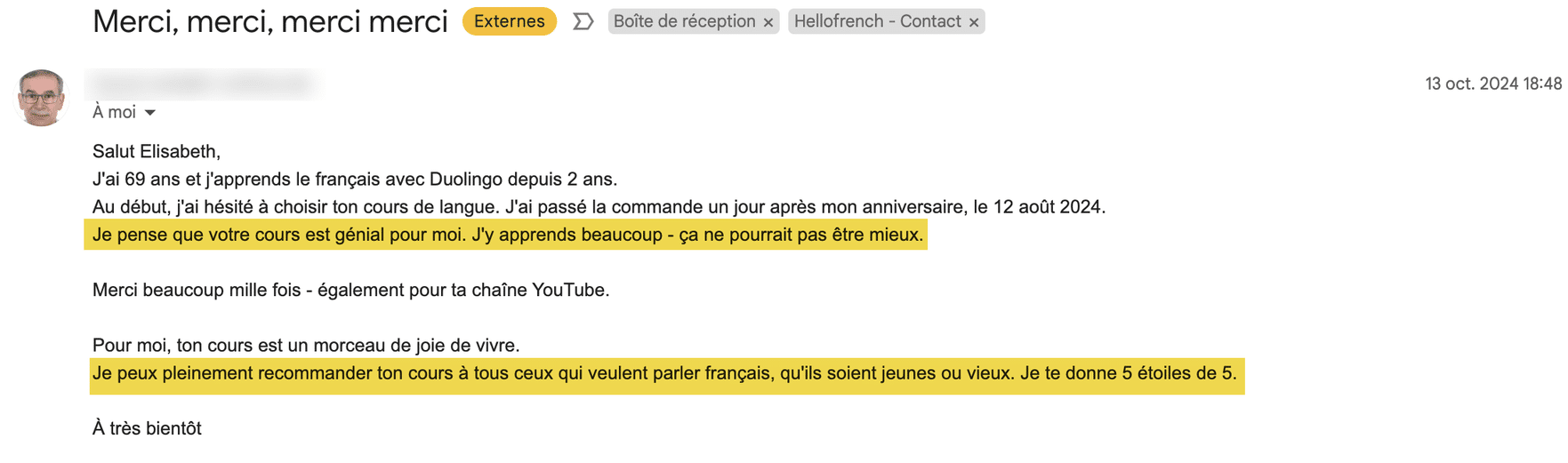The height and width of the screenshot is (463, 1568).
Task: Click the 13 oct. 2024 18:48 timestamp
Action: (x=1492, y=84)
